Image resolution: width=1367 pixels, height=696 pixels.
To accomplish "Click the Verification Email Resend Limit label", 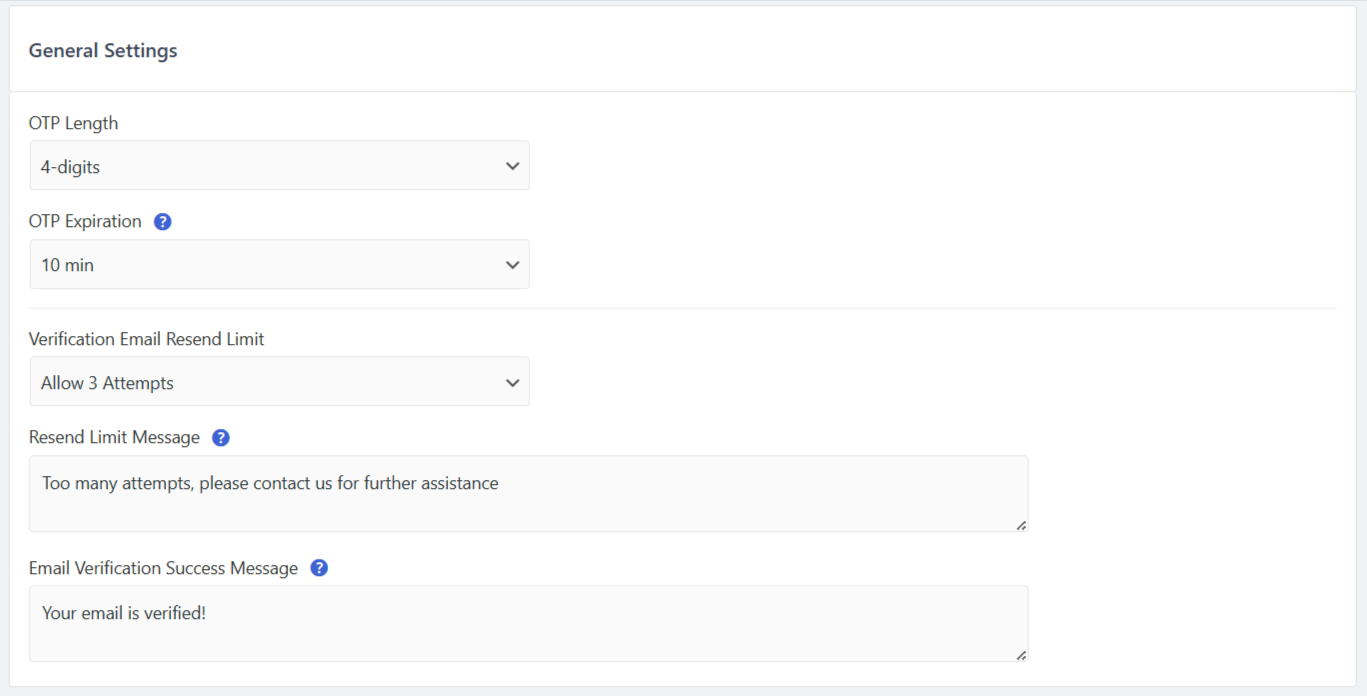I will [x=146, y=339].
